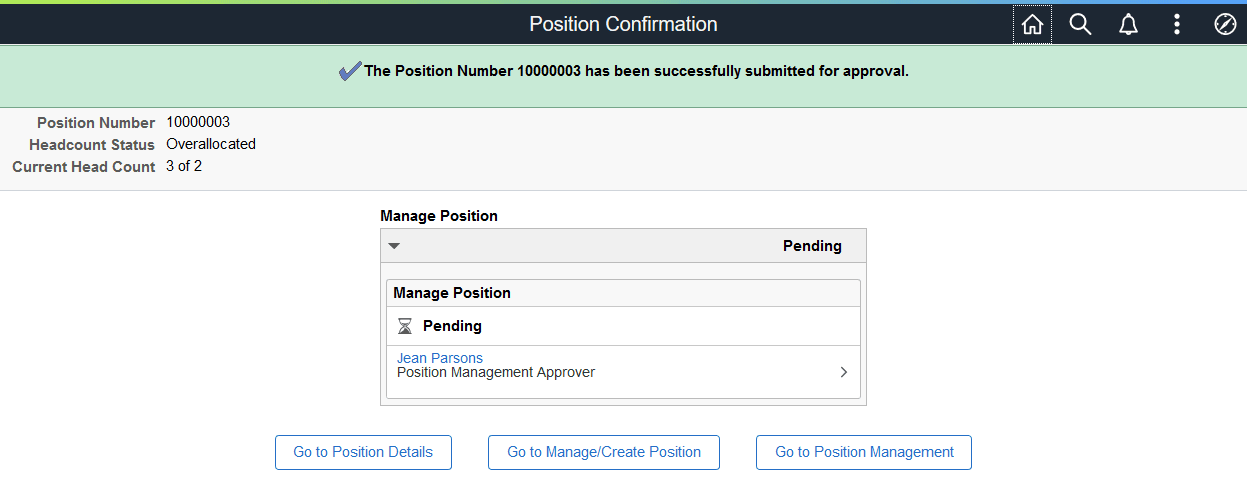Click the Overallocated headcount status
The width and height of the screenshot is (1247, 494).
[211, 144]
